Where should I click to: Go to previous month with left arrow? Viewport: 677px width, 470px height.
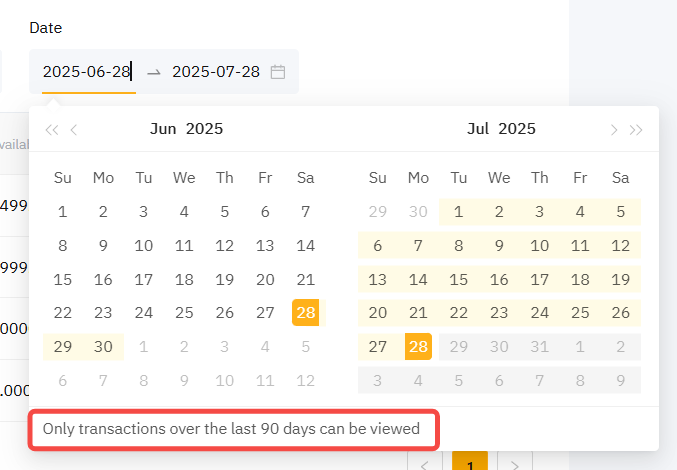(74, 129)
